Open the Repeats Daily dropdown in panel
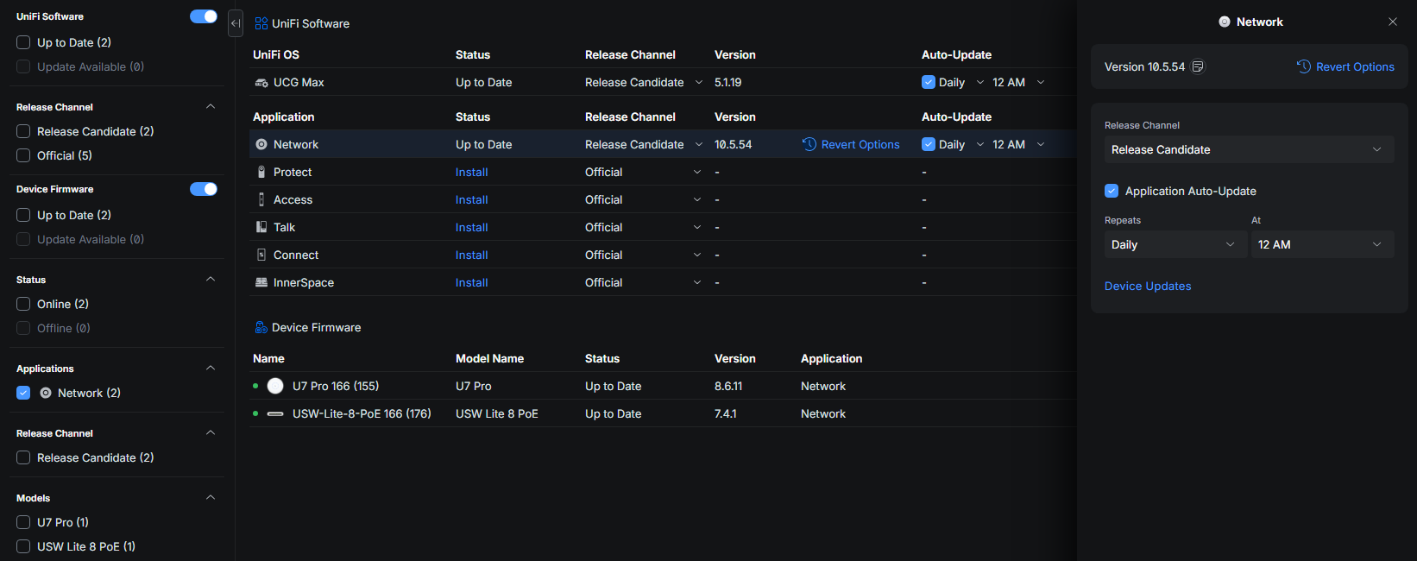The image size is (1417, 561). (1175, 245)
